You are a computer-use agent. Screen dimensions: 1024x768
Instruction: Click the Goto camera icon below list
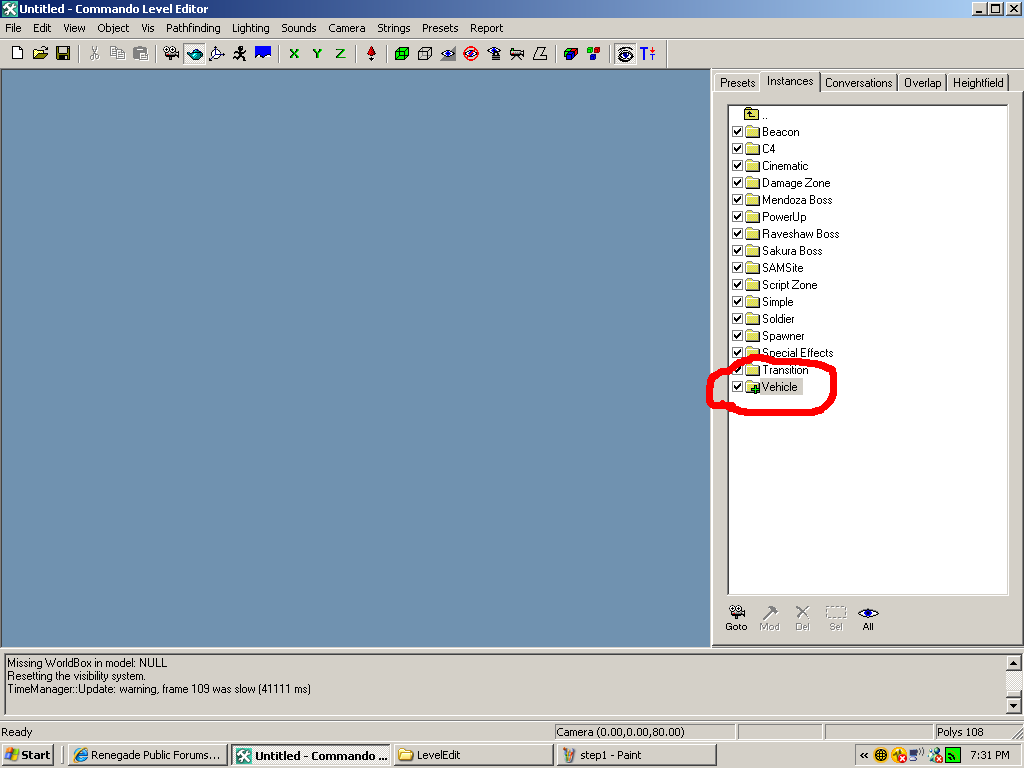pos(736,617)
